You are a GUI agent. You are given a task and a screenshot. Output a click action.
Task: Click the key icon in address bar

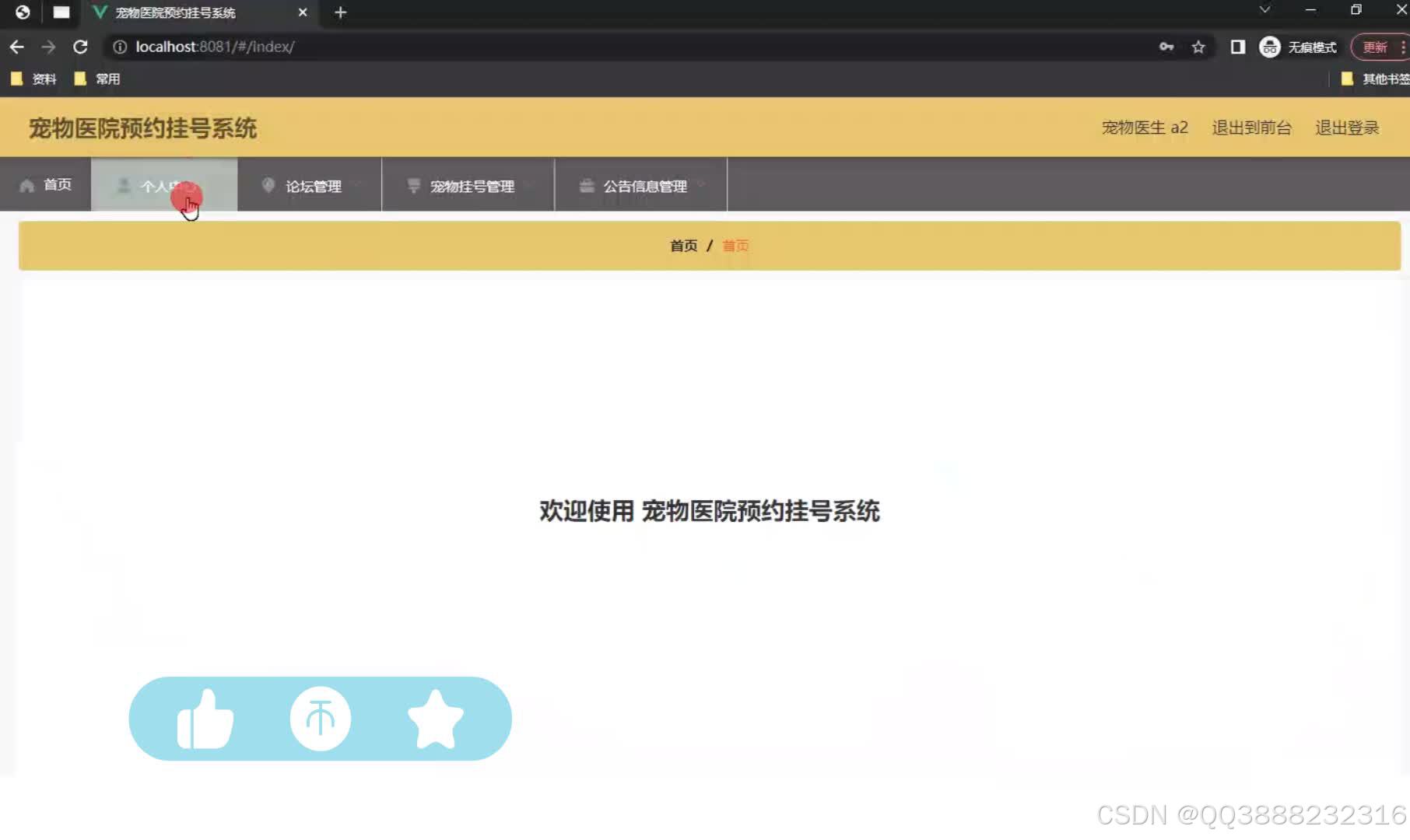1166,47
